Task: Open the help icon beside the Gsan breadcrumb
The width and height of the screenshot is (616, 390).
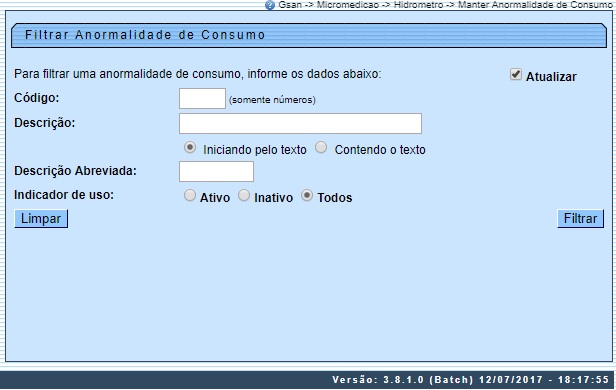Action: pyautogui.click(x=270, y=5)
